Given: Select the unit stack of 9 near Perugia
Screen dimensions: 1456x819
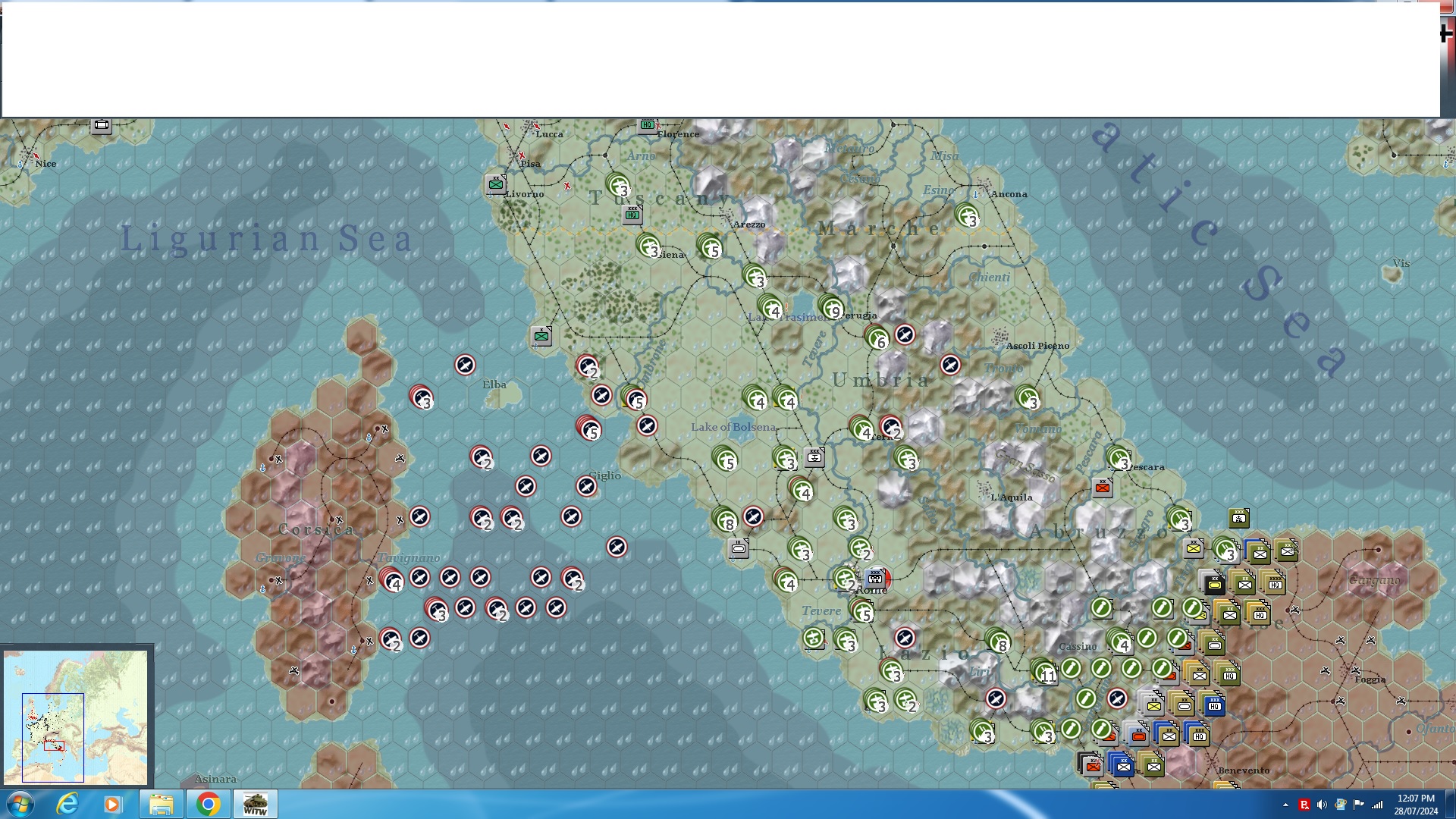Looking at the screenshot, I should click(831, 307).
